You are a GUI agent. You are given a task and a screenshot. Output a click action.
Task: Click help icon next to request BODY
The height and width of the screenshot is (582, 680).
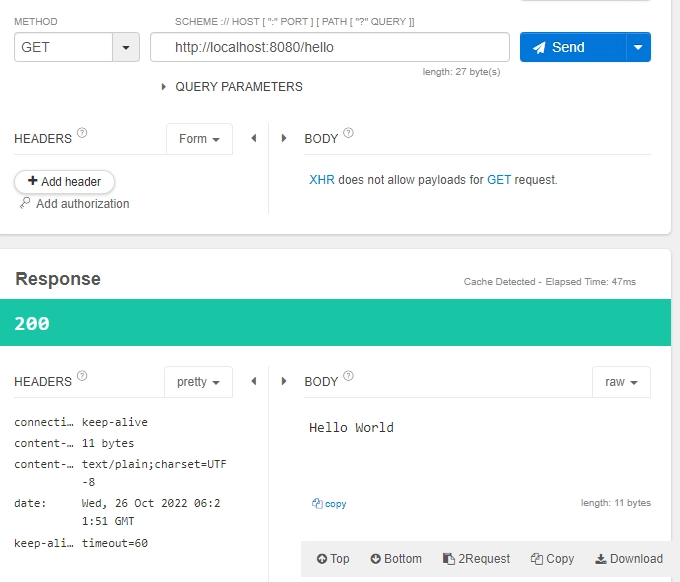tap(348, 133)
